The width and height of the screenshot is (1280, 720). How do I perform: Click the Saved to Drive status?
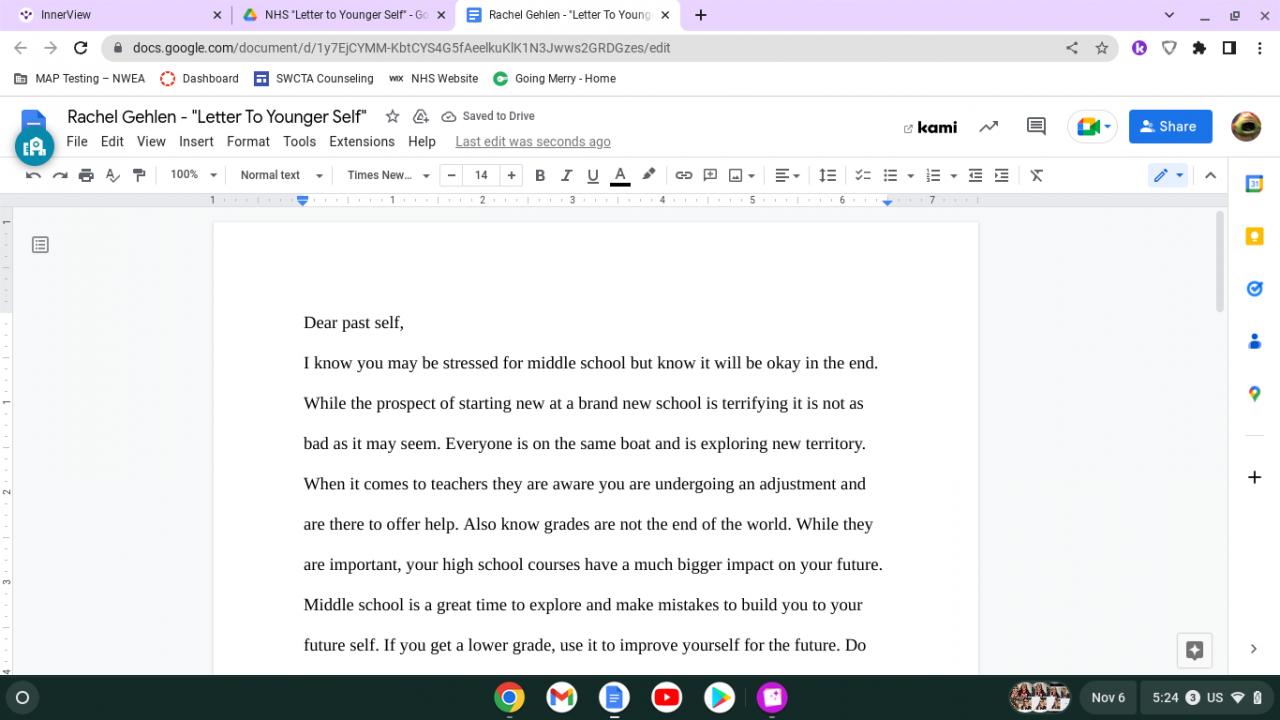488,116
